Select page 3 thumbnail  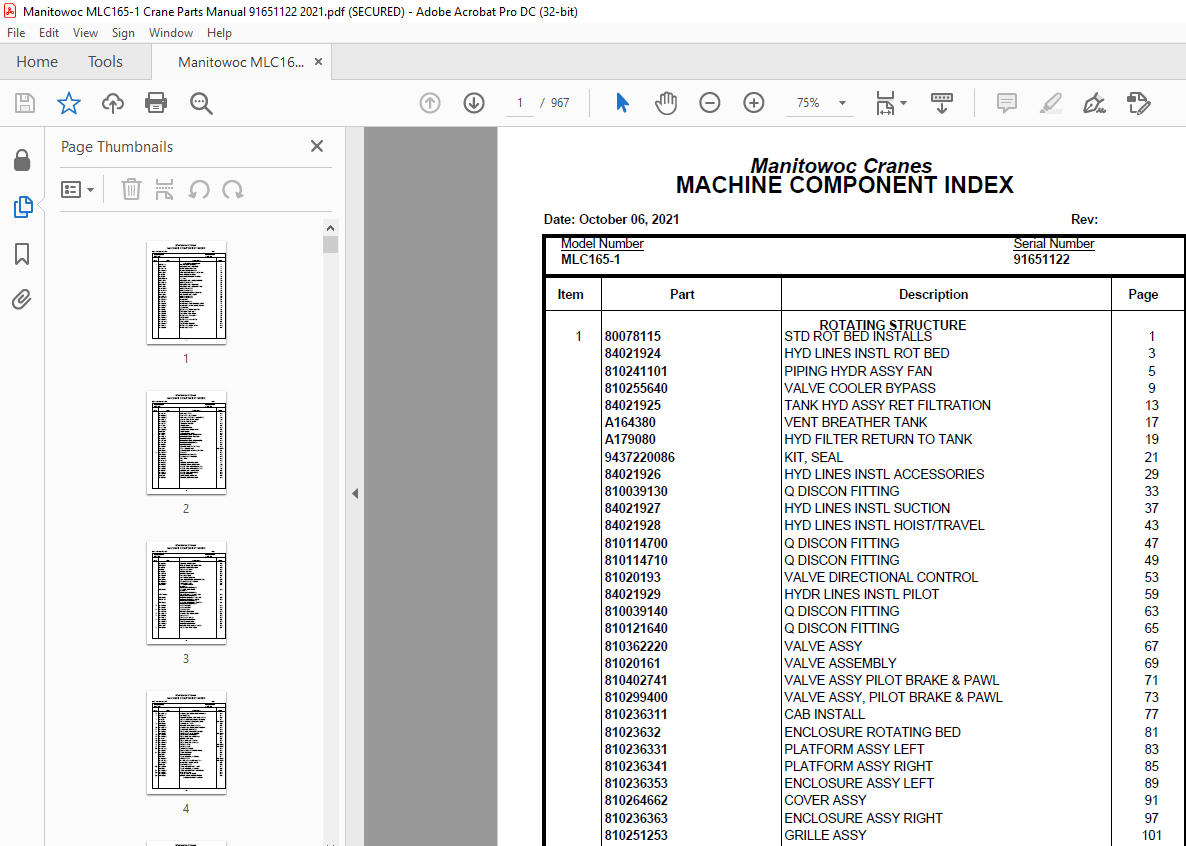coord(186,592)
